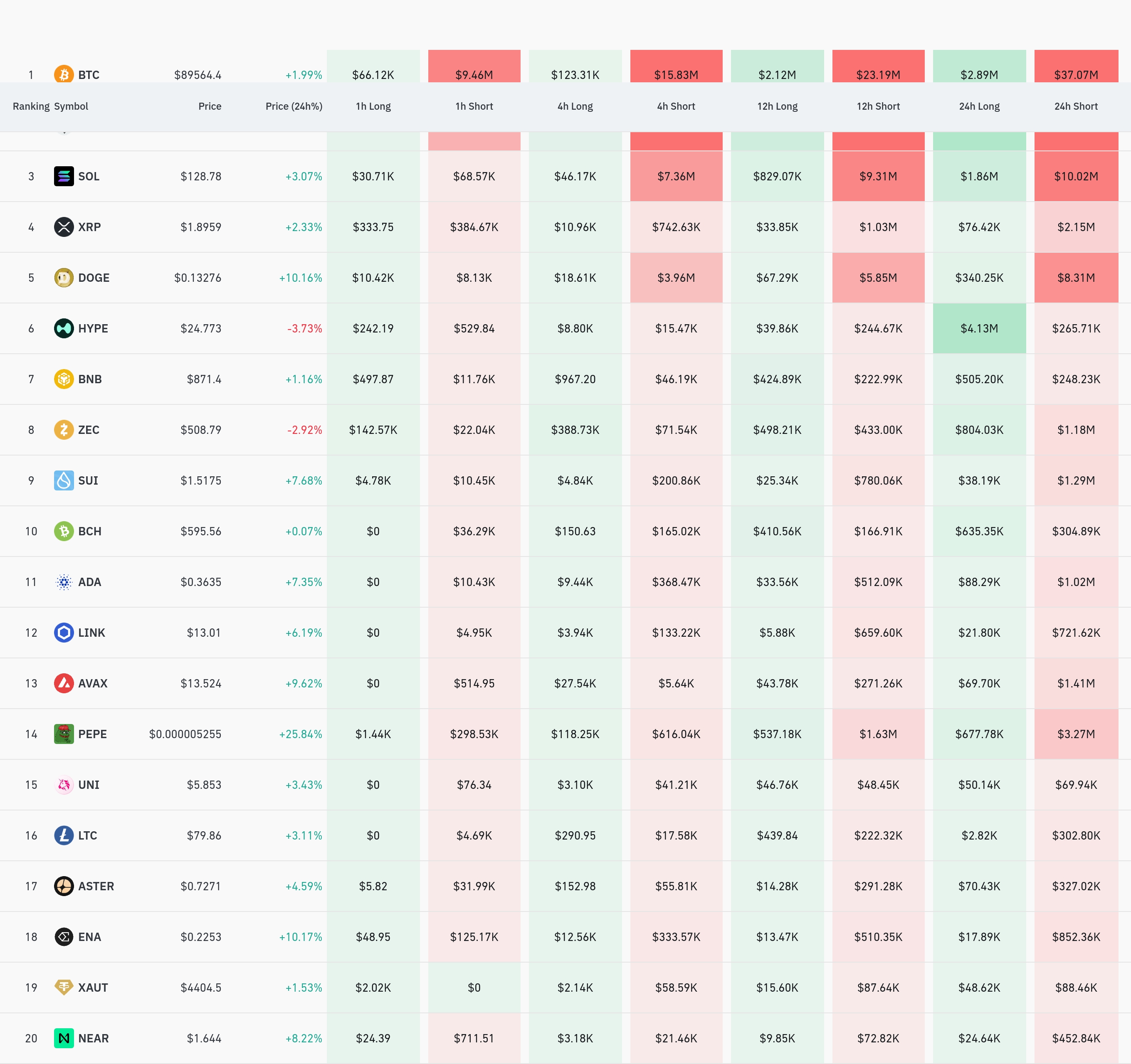The image size is (1131, 1064).
Task: Open the LINK symbol link
Action: 91,633
